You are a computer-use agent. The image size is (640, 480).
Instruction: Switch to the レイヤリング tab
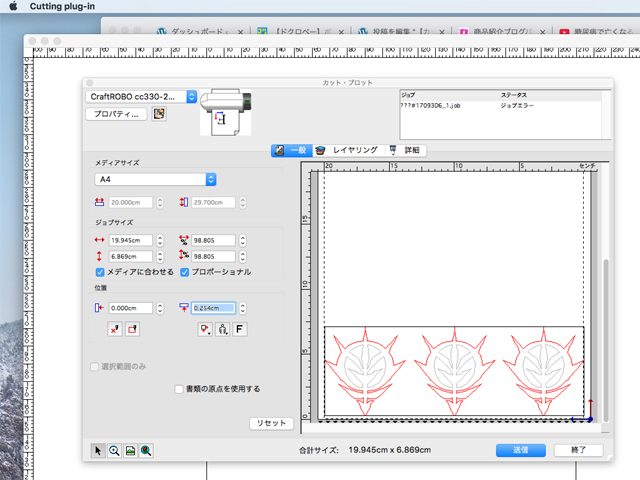[349, 150]
